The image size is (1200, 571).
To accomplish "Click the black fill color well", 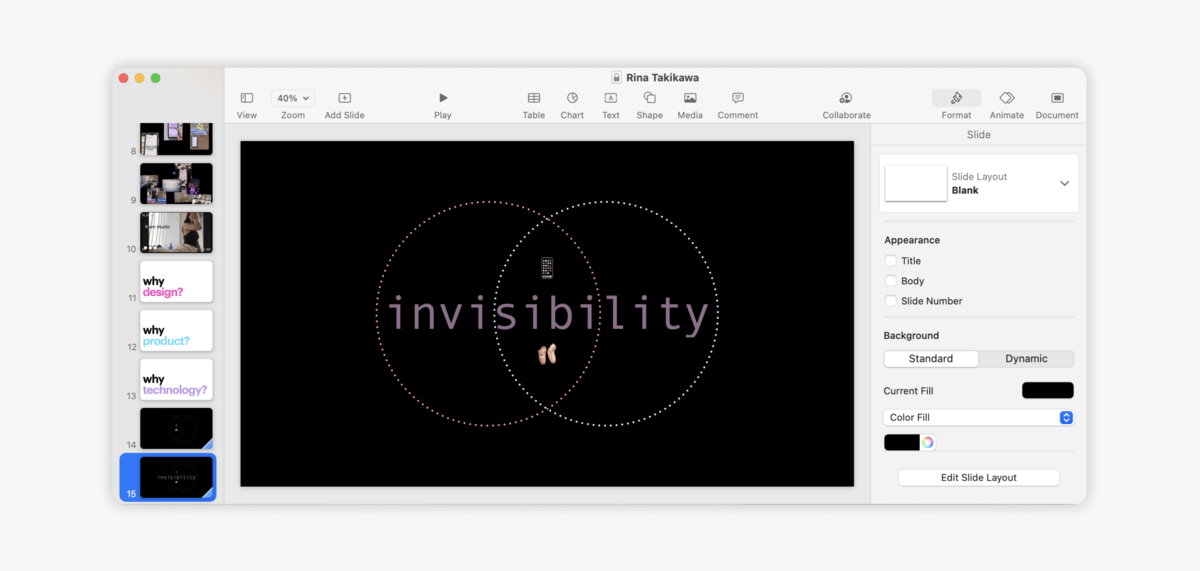I will 902,442.
